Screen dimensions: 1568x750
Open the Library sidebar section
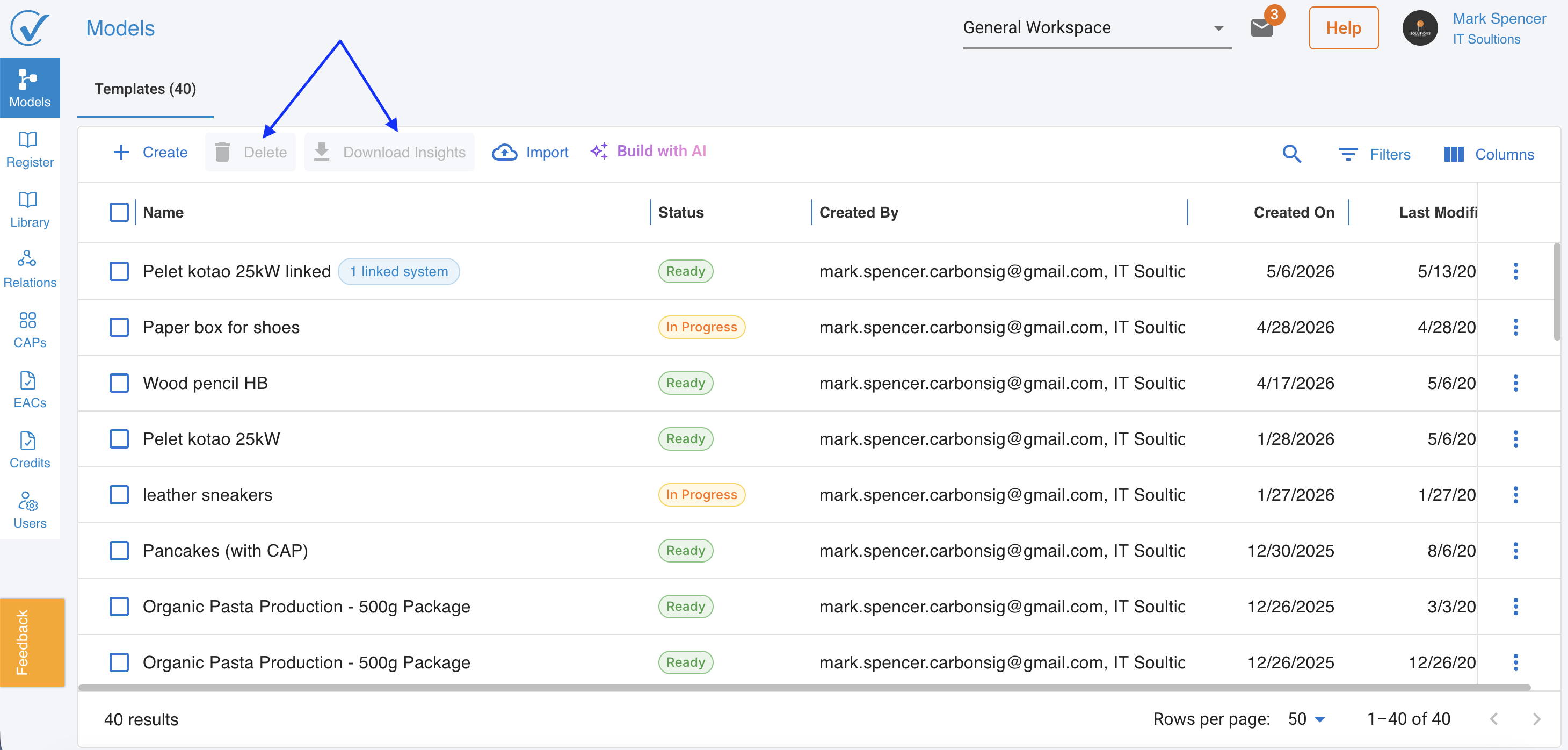coord(29,210)
